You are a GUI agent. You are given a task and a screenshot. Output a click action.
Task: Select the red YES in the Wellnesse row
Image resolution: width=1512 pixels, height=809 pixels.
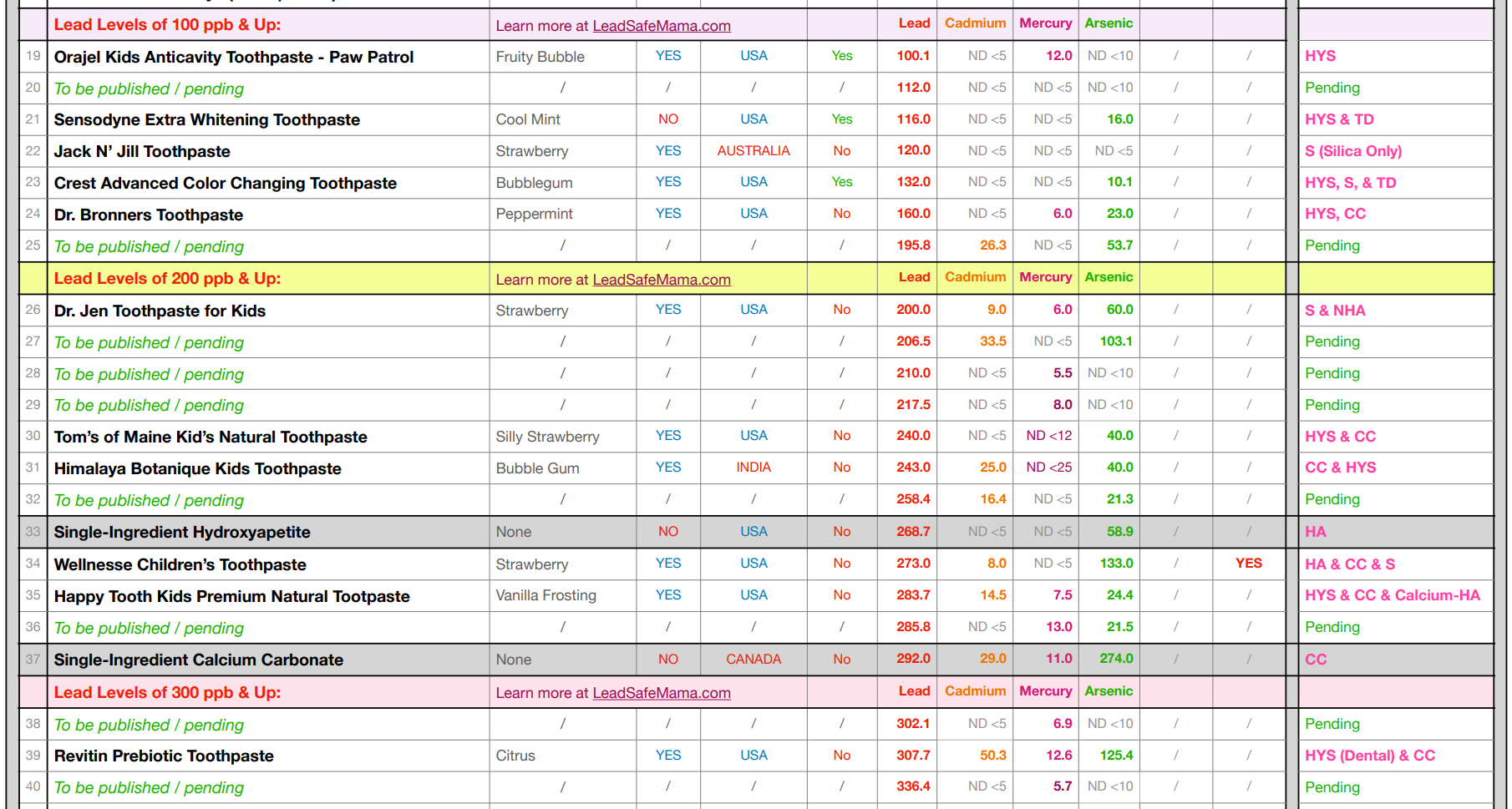pos(1249,563)
